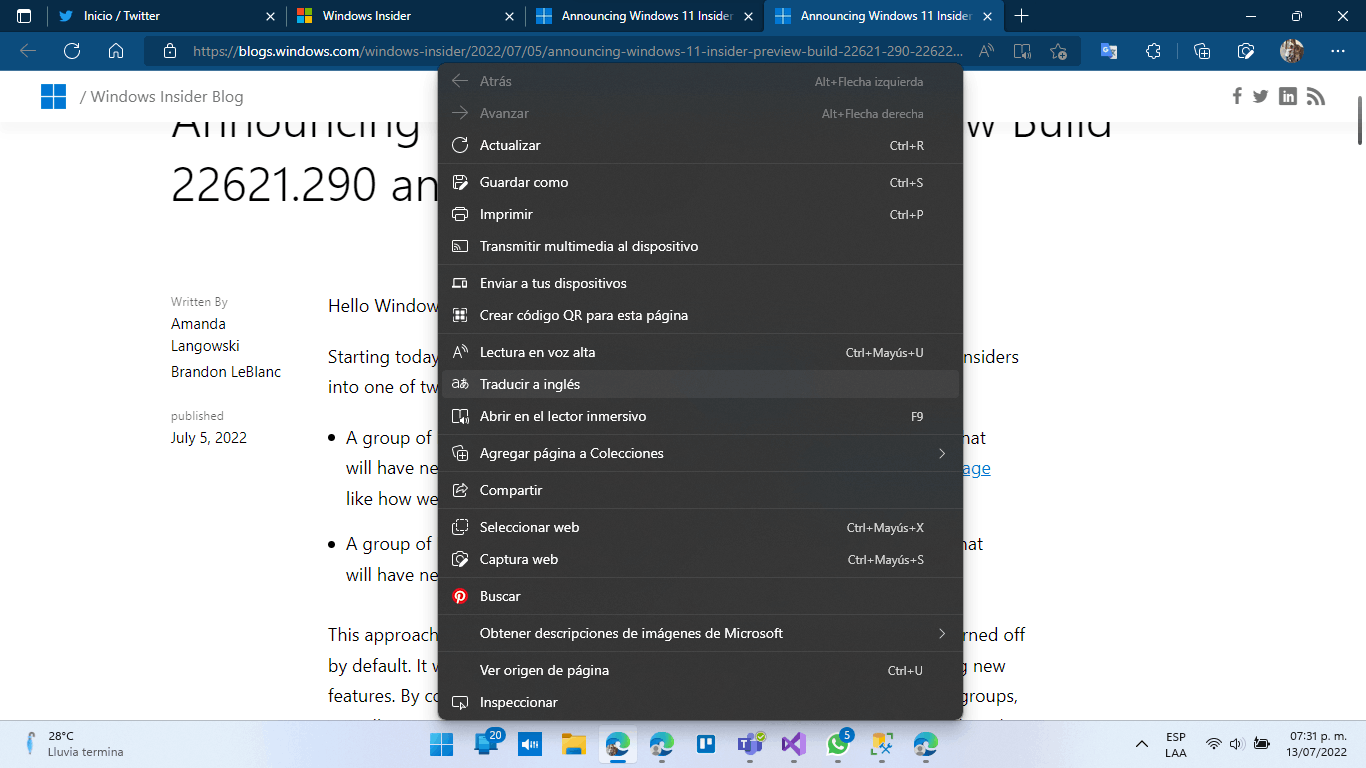Open Trello from the taskbar
This screenshot has width=1366, height=768.
[x=705, y=744]
